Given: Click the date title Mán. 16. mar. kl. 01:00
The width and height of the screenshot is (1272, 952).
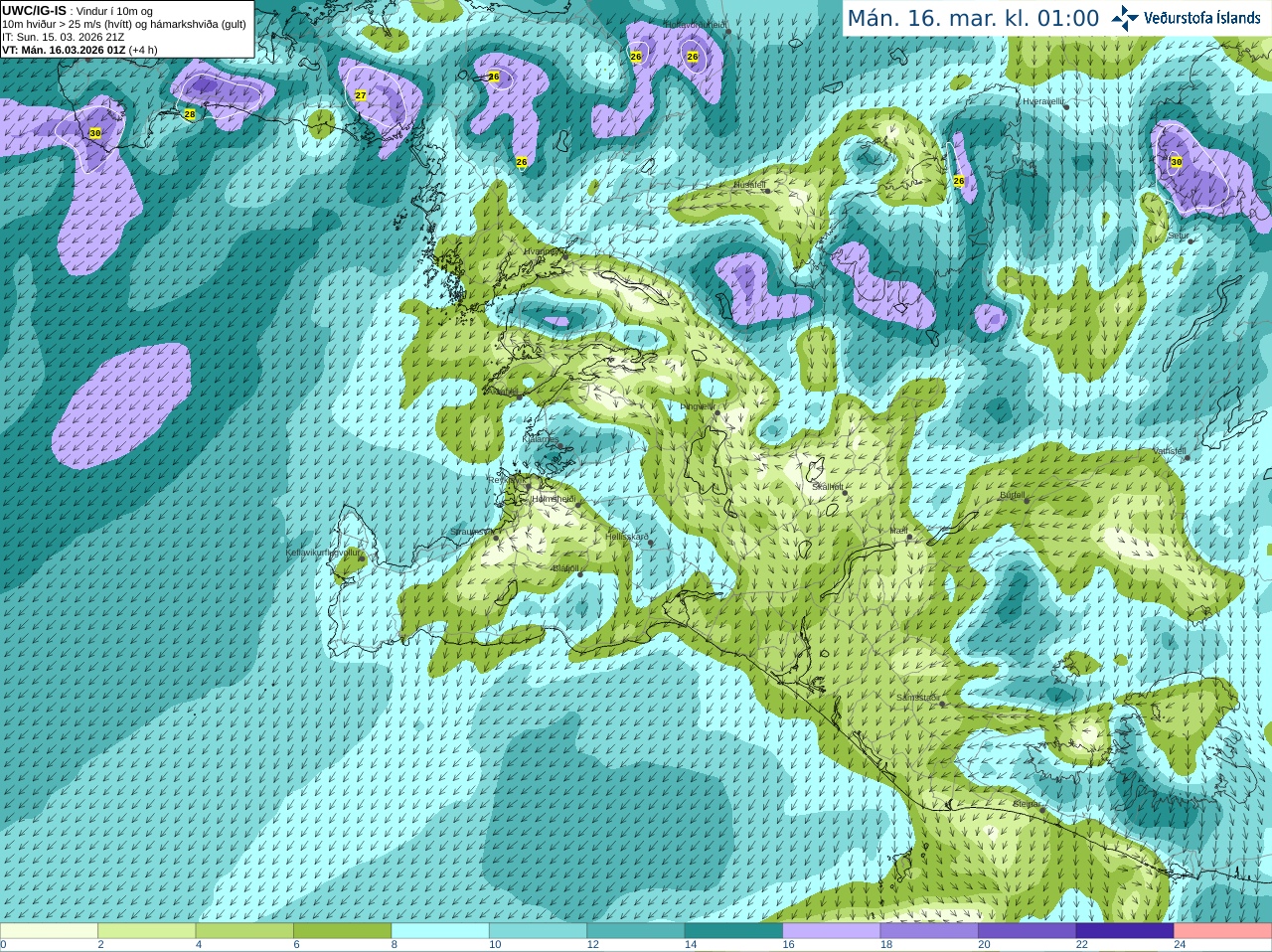Looking at the screenshot, I should click(x=973, y=18).
